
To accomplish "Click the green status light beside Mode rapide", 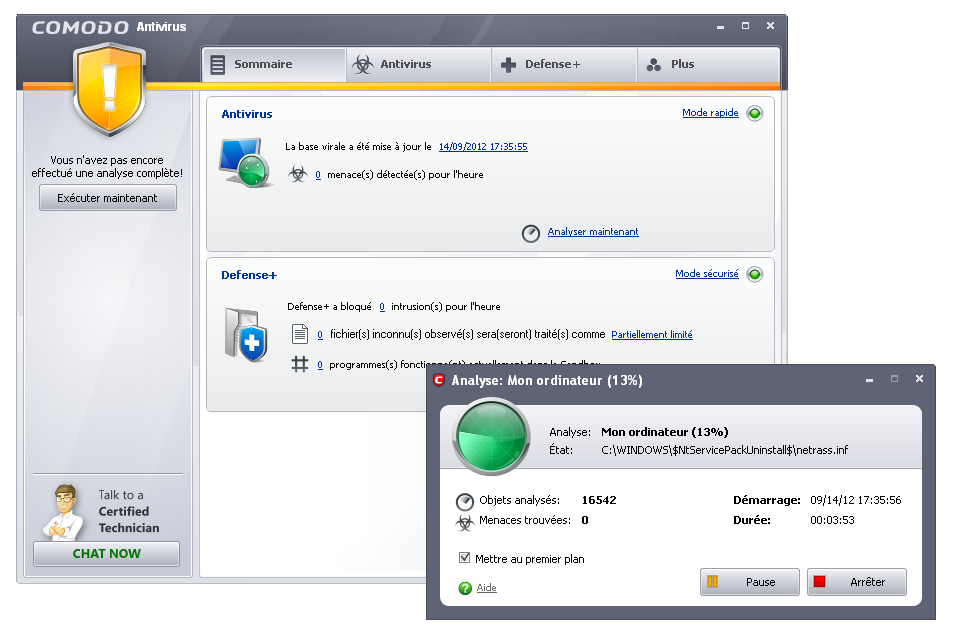I will 755,113.
